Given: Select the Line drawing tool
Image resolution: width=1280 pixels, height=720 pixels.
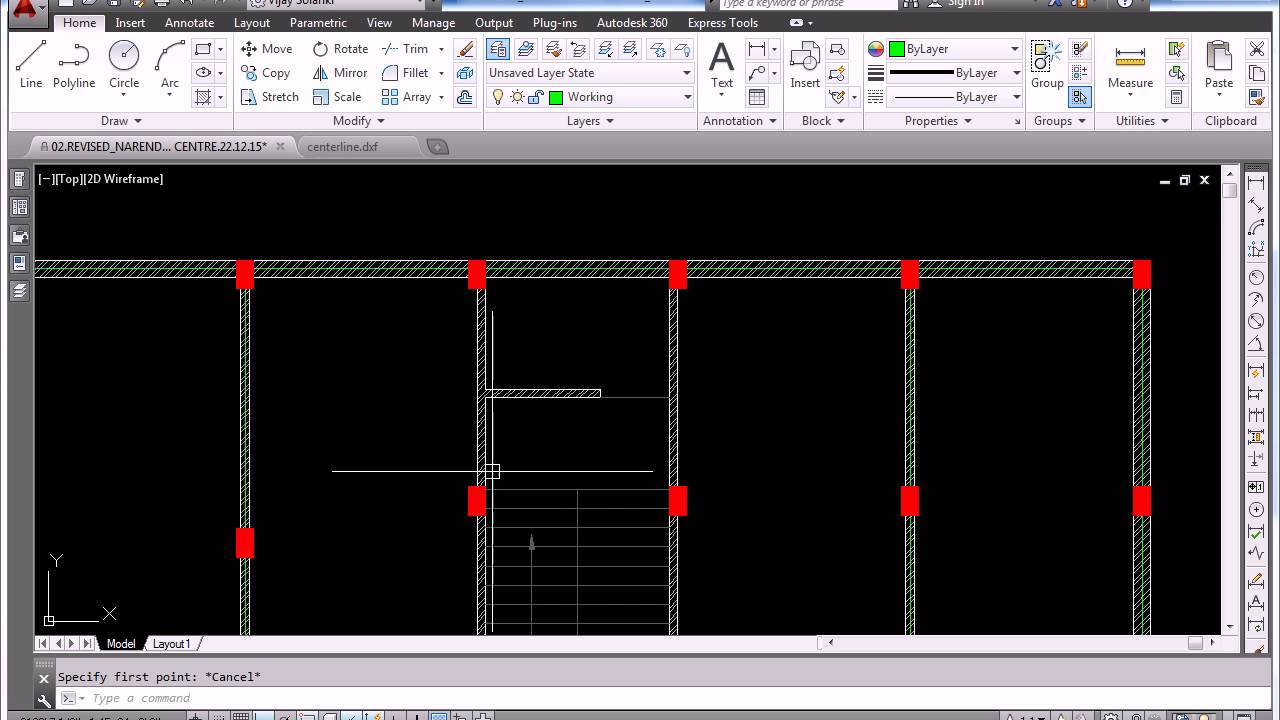Looking at the screenshot, I should (31, 65).
